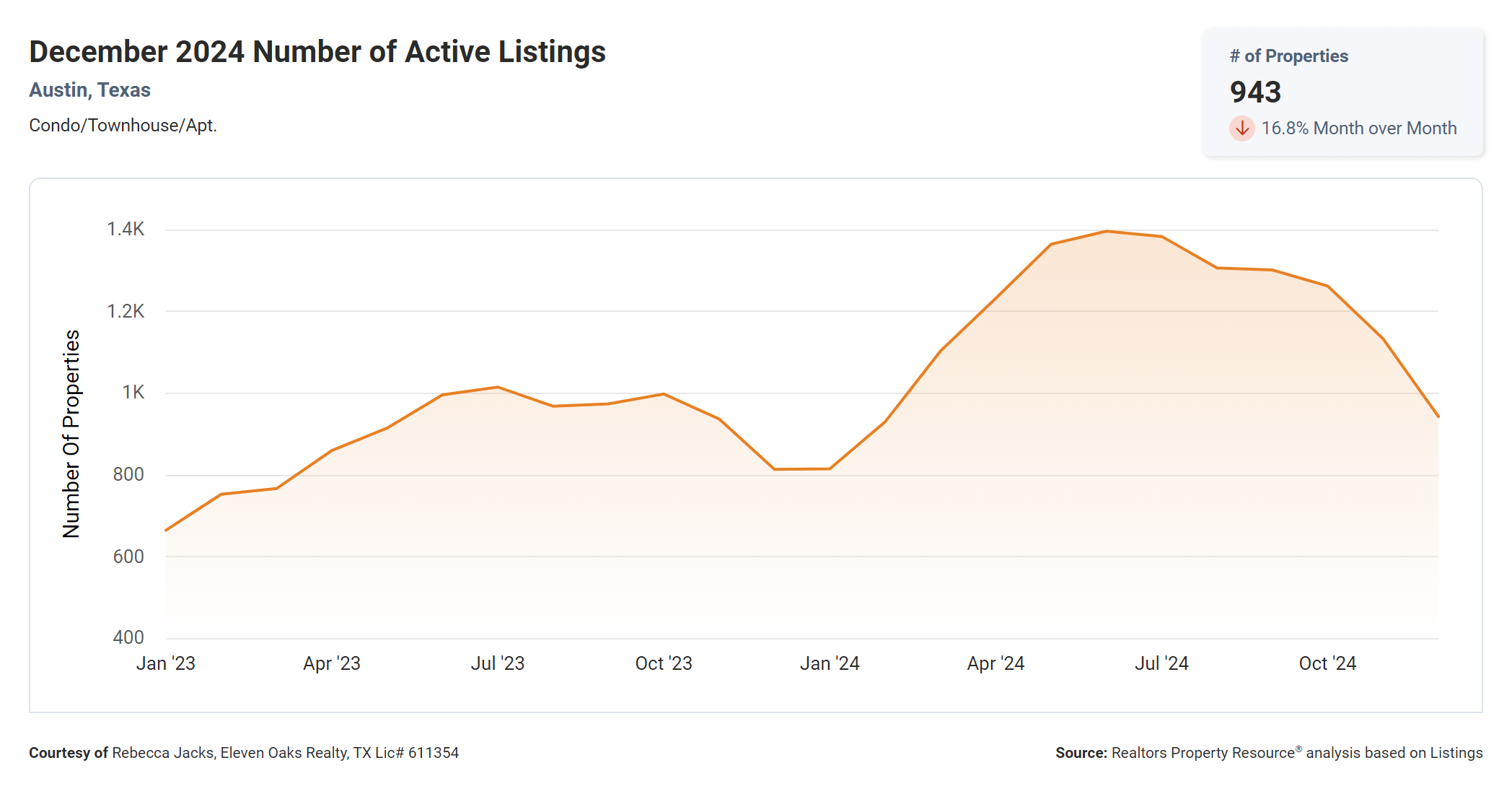Click the Jul '23 x-axis label
Image resolution: width=1512 pixels, height=794 pixels.
pyautogui.click(x=498, y=663)
